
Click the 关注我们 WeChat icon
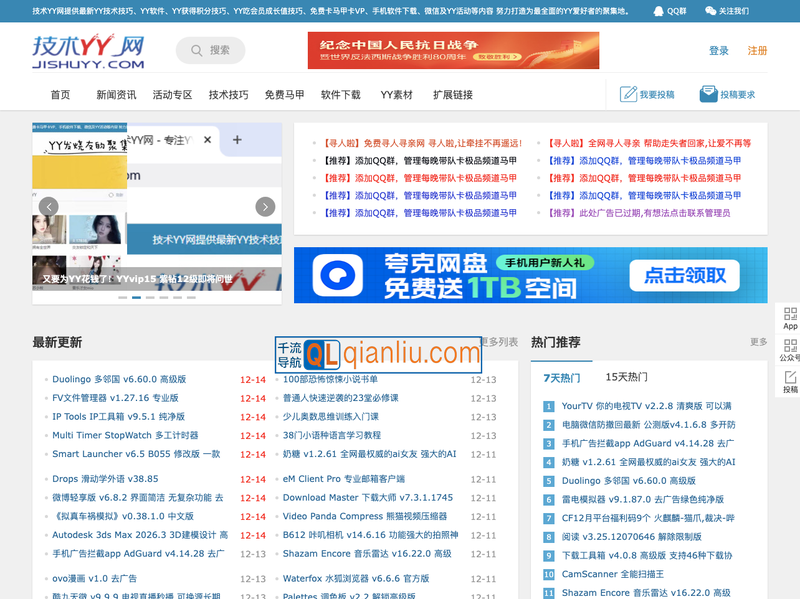click(x=710, y=11)
